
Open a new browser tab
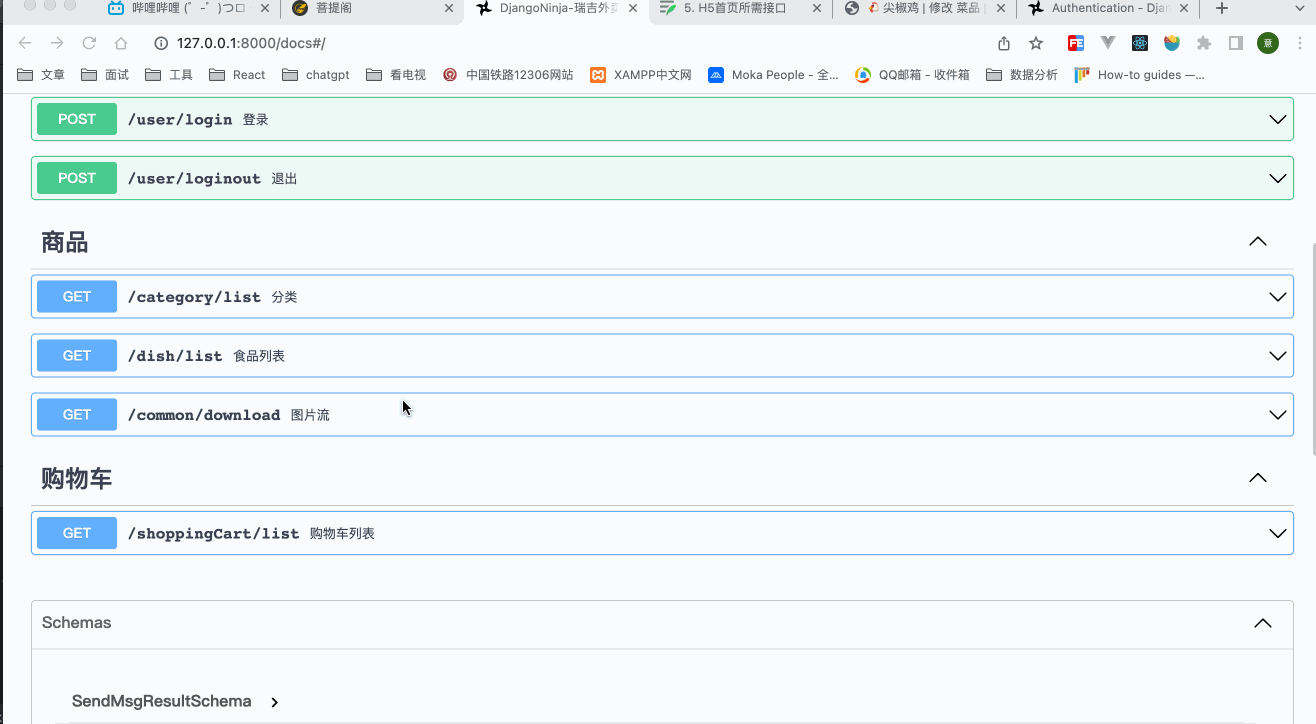click(x=1221, y=8)
